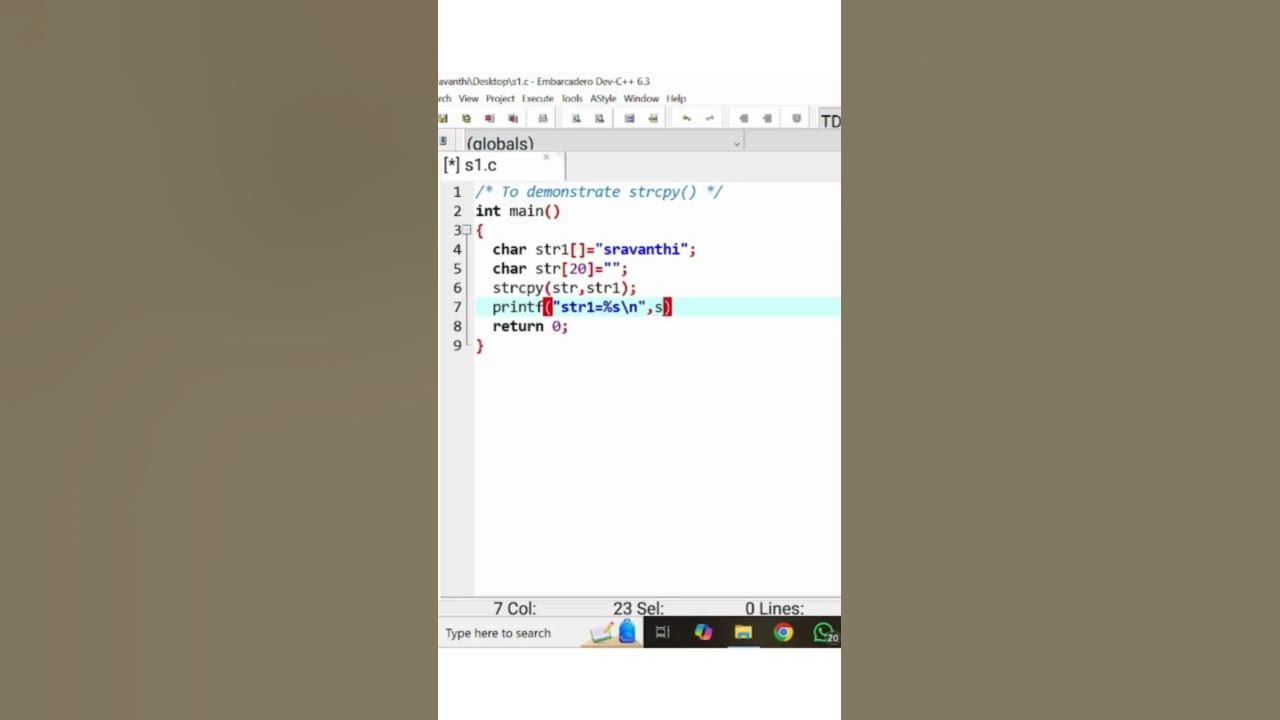Open the TD compiler selector in toolbar
Image resolution: width=1280 pixels, height=720 pixels.
(830, 120)
